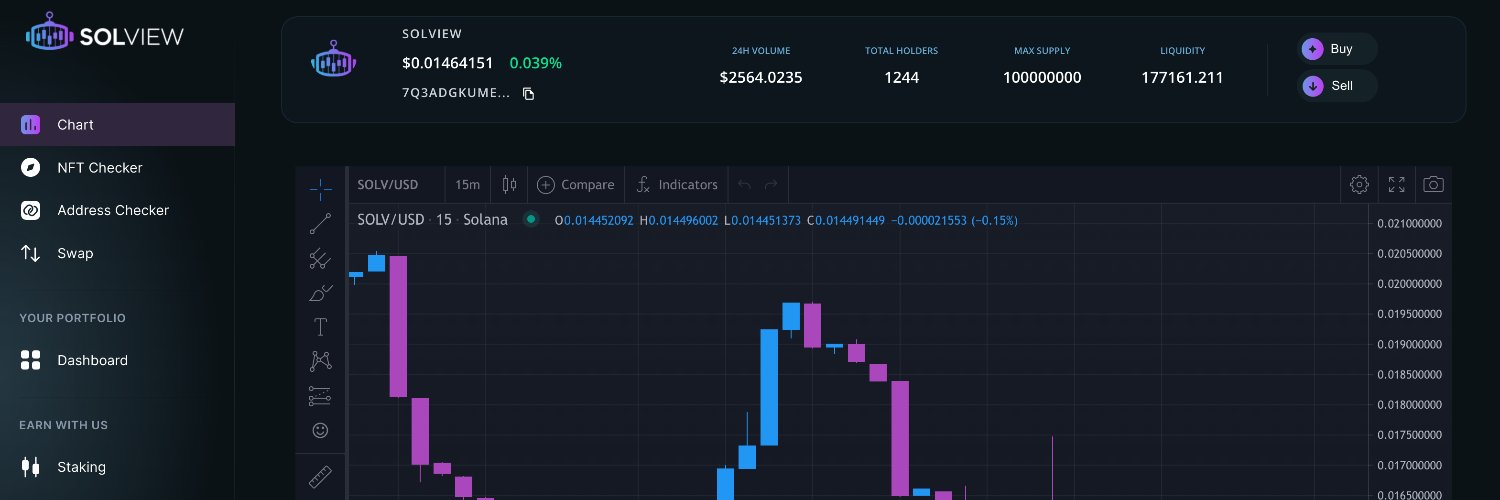The image size is (1500, 500).
Task: Select the Text annotation tool
Action: point(320,327)
